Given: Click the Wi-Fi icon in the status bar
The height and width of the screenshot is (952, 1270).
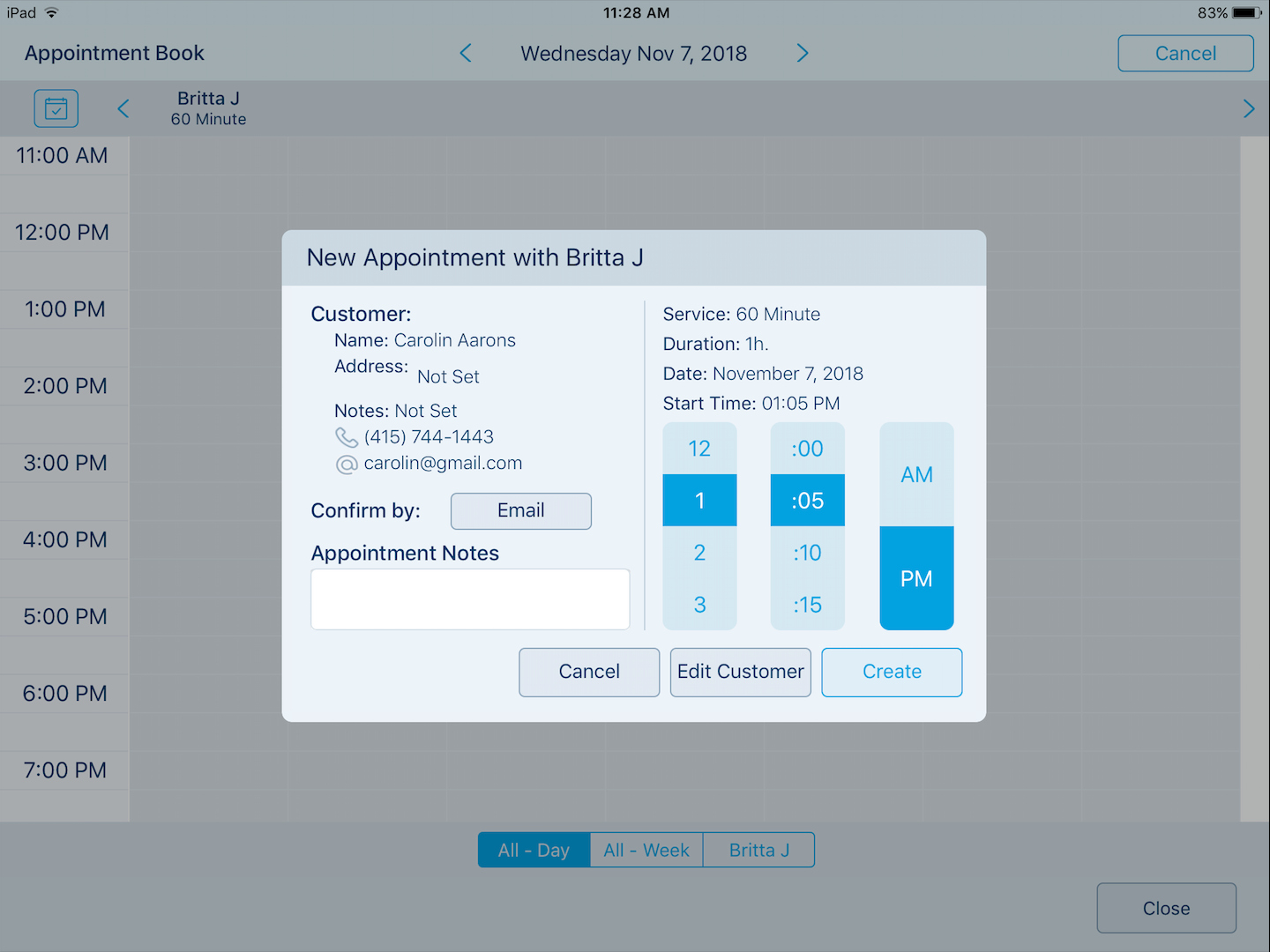Looking at the screenshot, I should [51, 12].
